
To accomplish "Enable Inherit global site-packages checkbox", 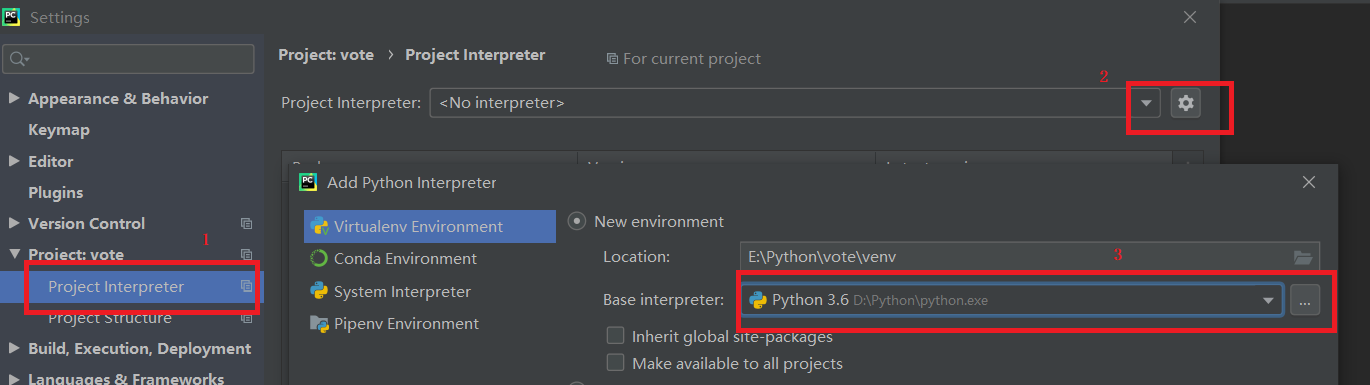I will tap(616, 336).
